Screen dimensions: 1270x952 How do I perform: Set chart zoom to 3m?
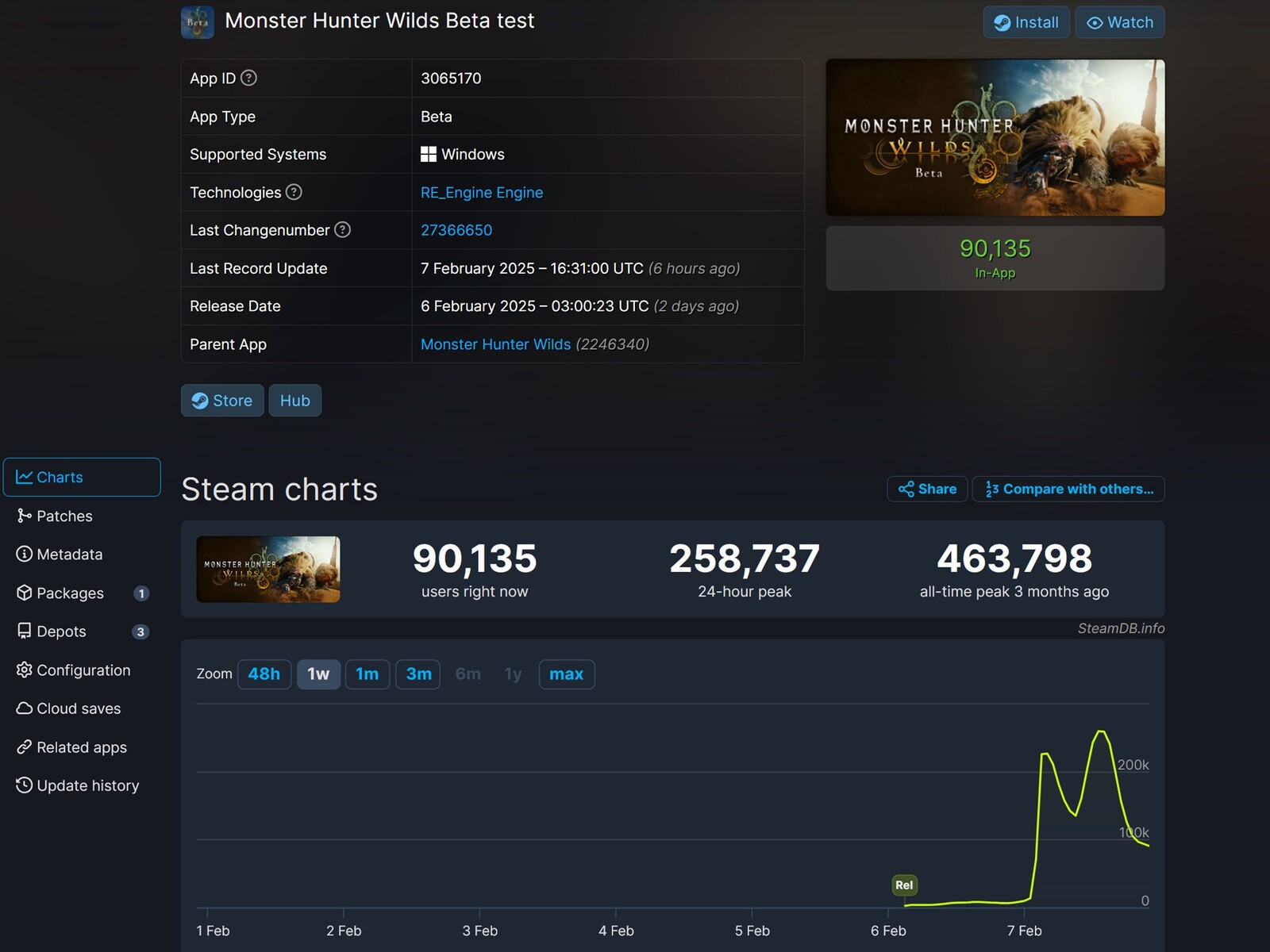click(x=418, y=674)
